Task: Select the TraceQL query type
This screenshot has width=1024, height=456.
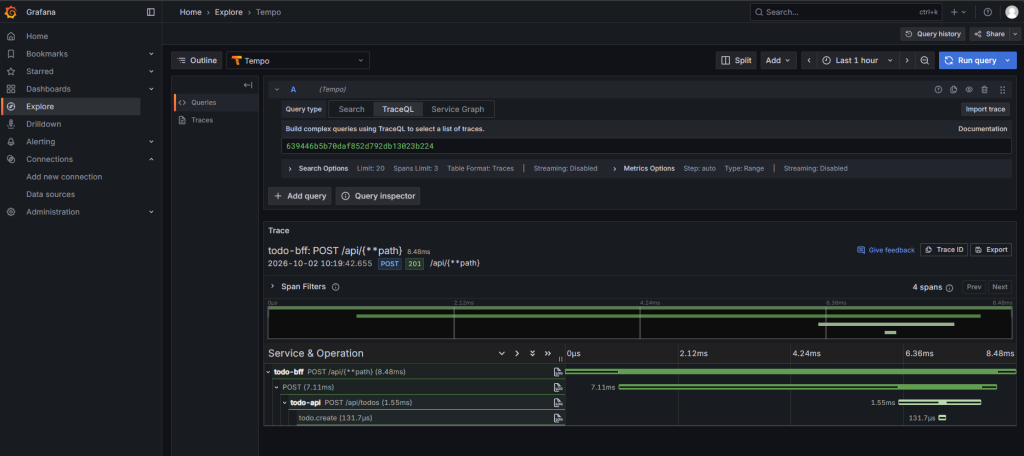Action: 398,109
